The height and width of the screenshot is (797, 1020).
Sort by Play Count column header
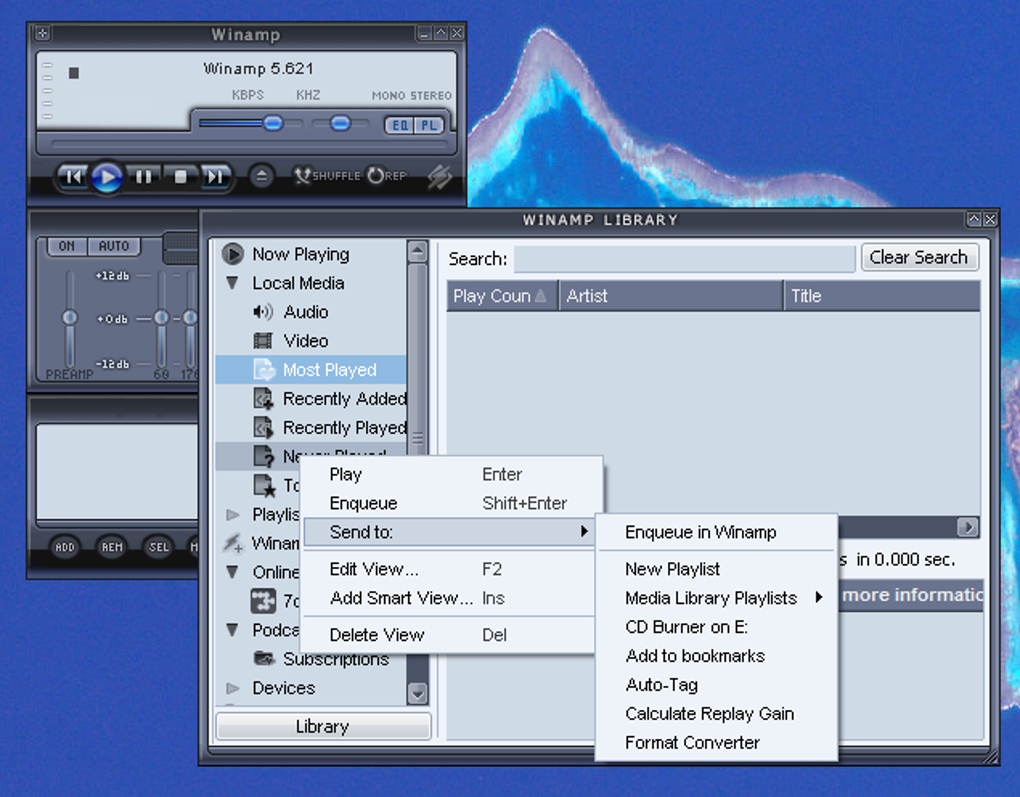(x=502, y=296)
